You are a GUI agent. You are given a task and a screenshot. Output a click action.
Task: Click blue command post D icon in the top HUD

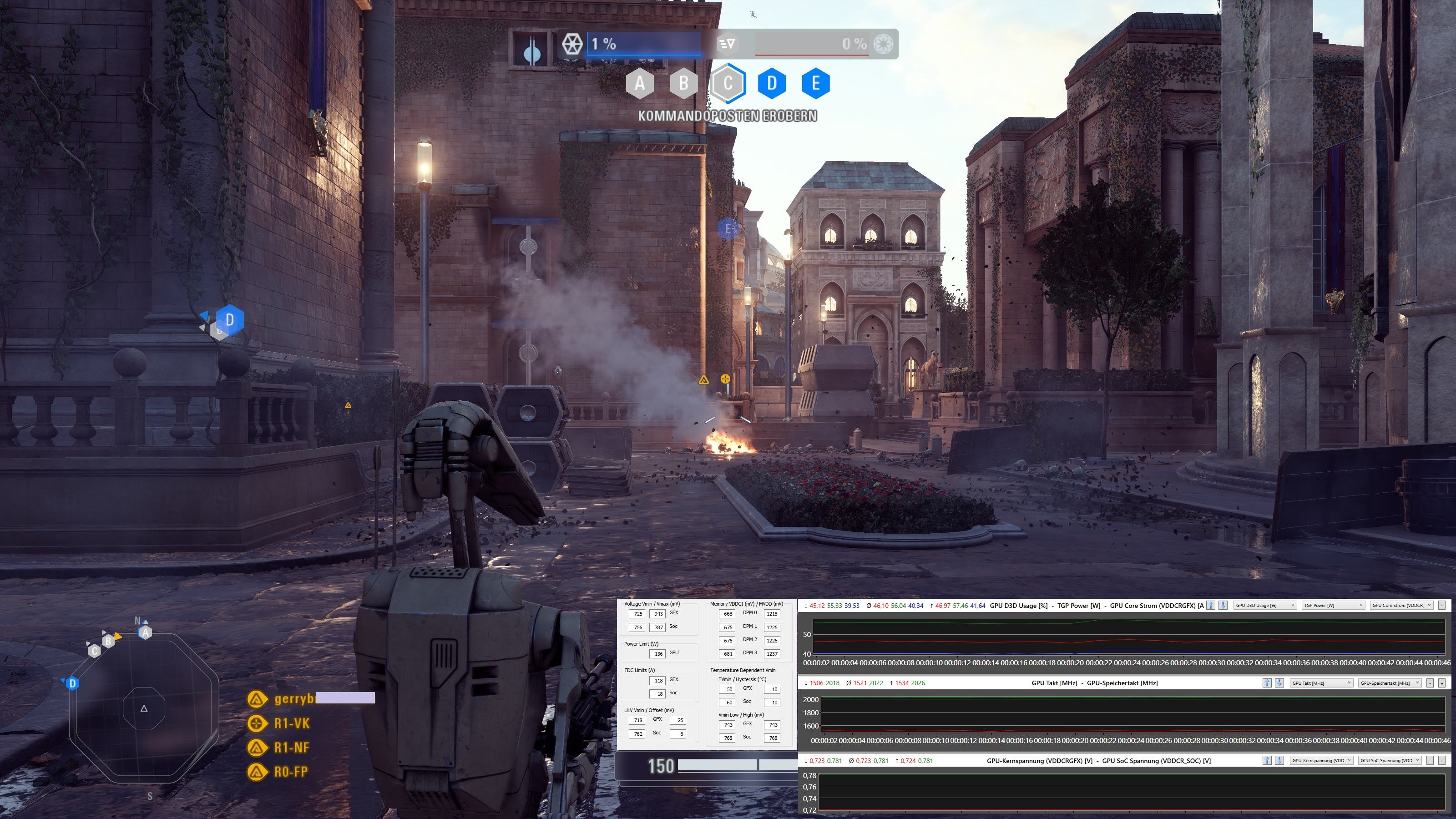[772, 84]
